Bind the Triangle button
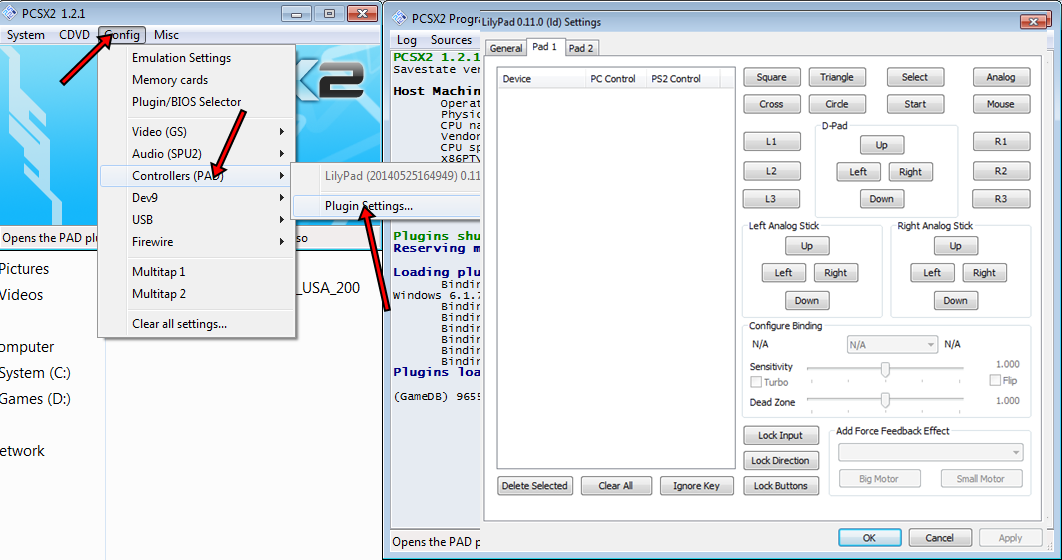 836,77
